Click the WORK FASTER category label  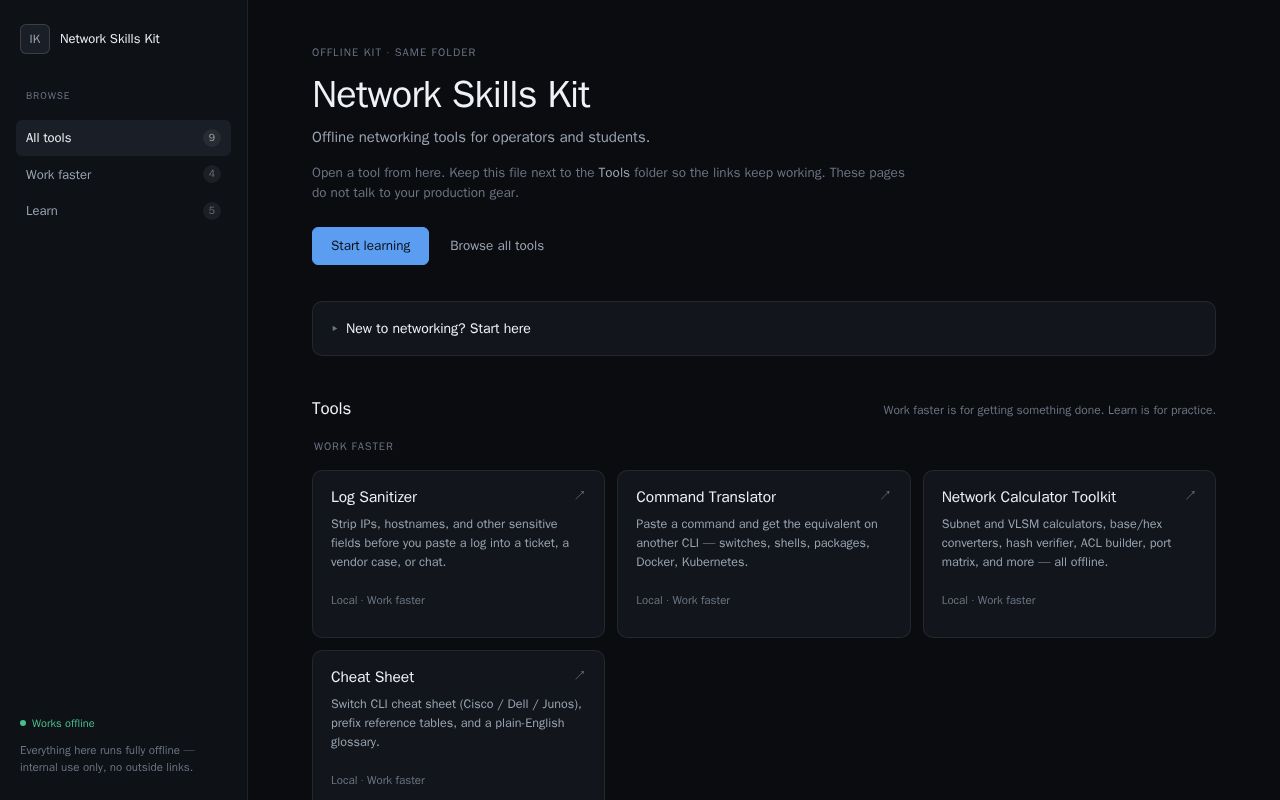tap(354, 446)
